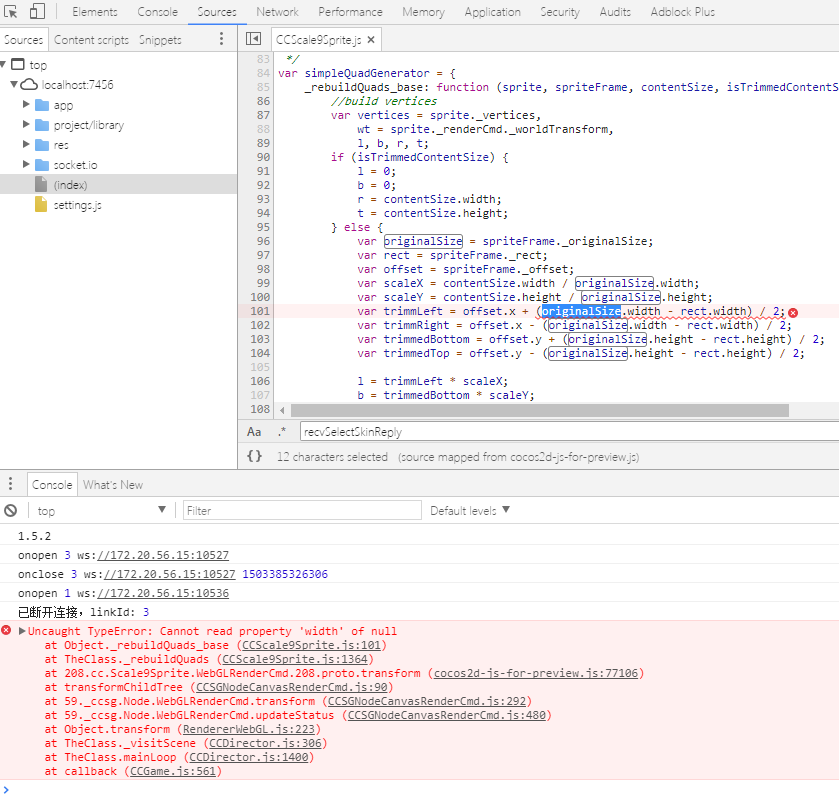Open the Default levels dropdown
The width and height of the screenshot is (839, 800).
[470, 510]
